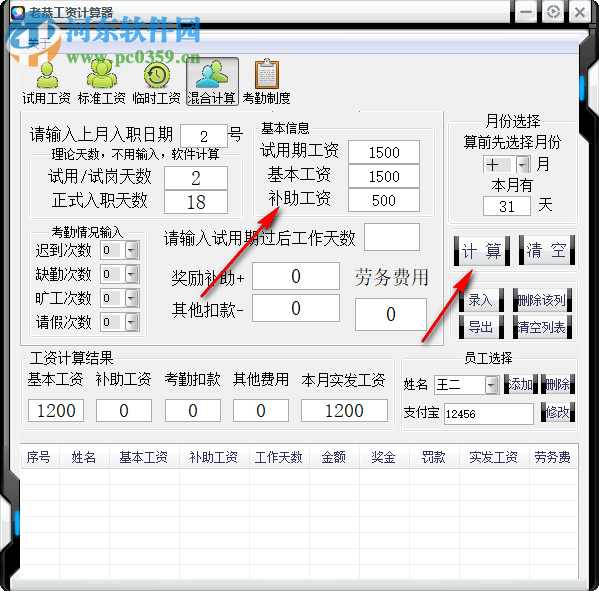Click the 本月有 days field showing 31
The image size is (599, 591).
click(x=507, y=206)
